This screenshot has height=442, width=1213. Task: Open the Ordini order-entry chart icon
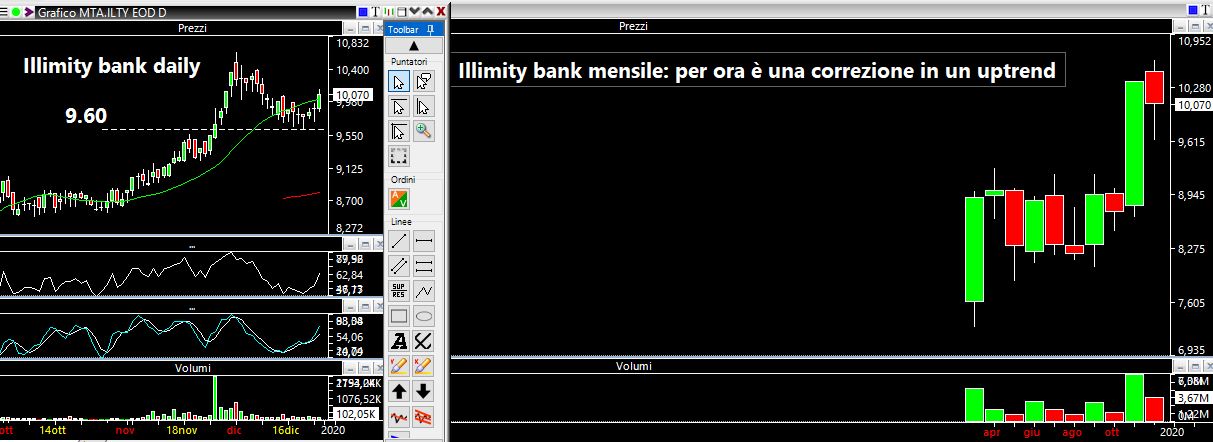pyautogui.click(x=399, y=199)
